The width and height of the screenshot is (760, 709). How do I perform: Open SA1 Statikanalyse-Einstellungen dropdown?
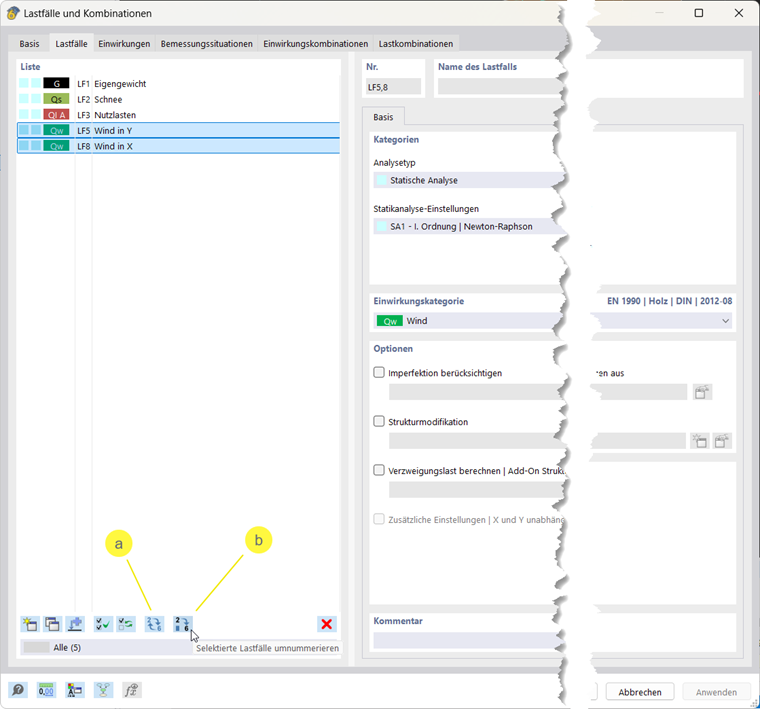[x=468, y=226]
